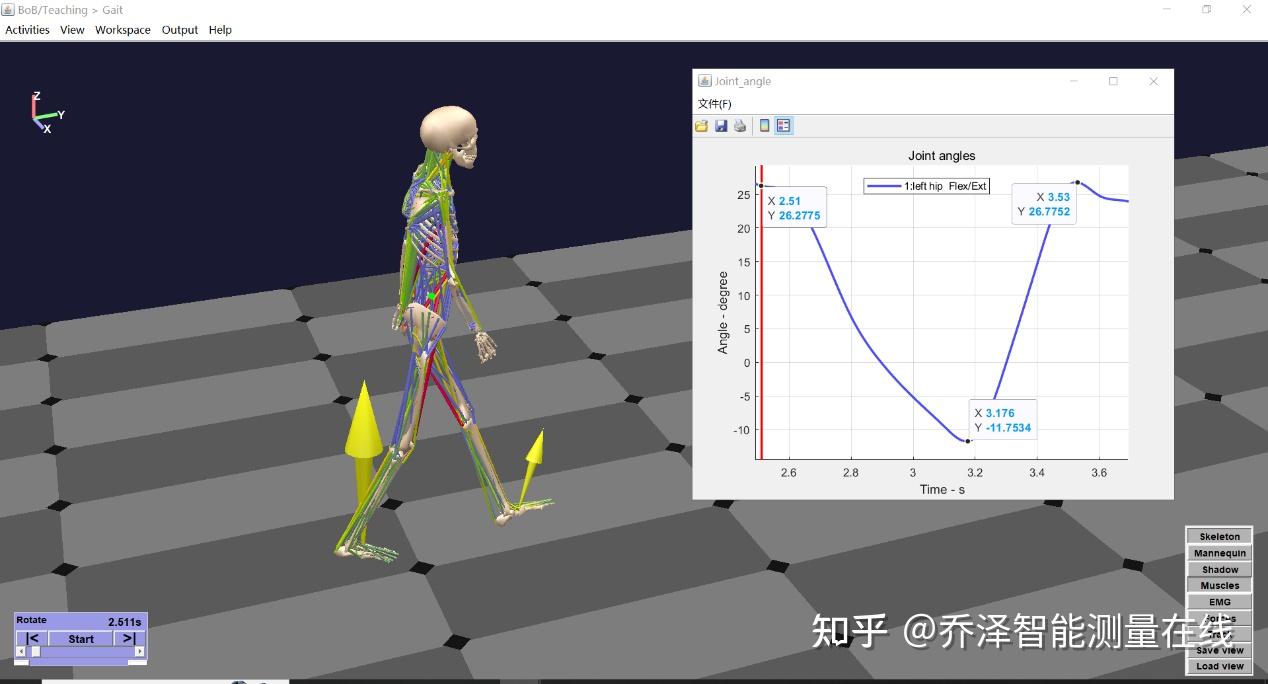The height and width of the screenshot is (684, 1268).
Task: Open the Output menu
Action: 179,29
